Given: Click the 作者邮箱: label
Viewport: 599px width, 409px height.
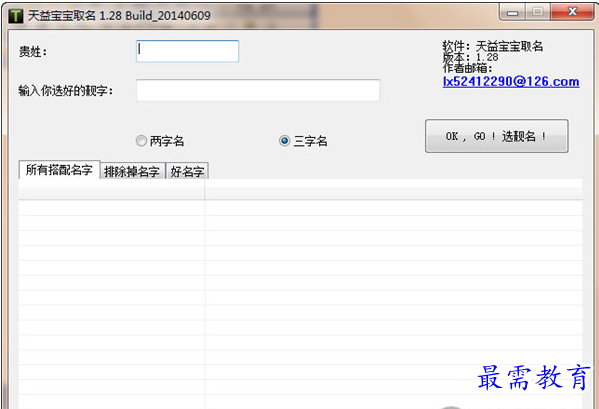Looking at the screenshot, I should coord(467,68).
